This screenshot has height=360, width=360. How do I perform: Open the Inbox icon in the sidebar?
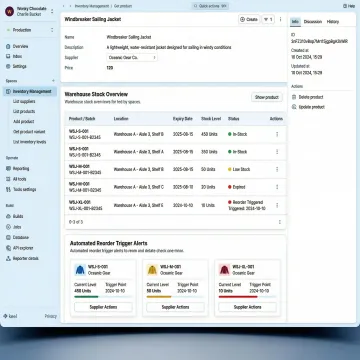8,56
